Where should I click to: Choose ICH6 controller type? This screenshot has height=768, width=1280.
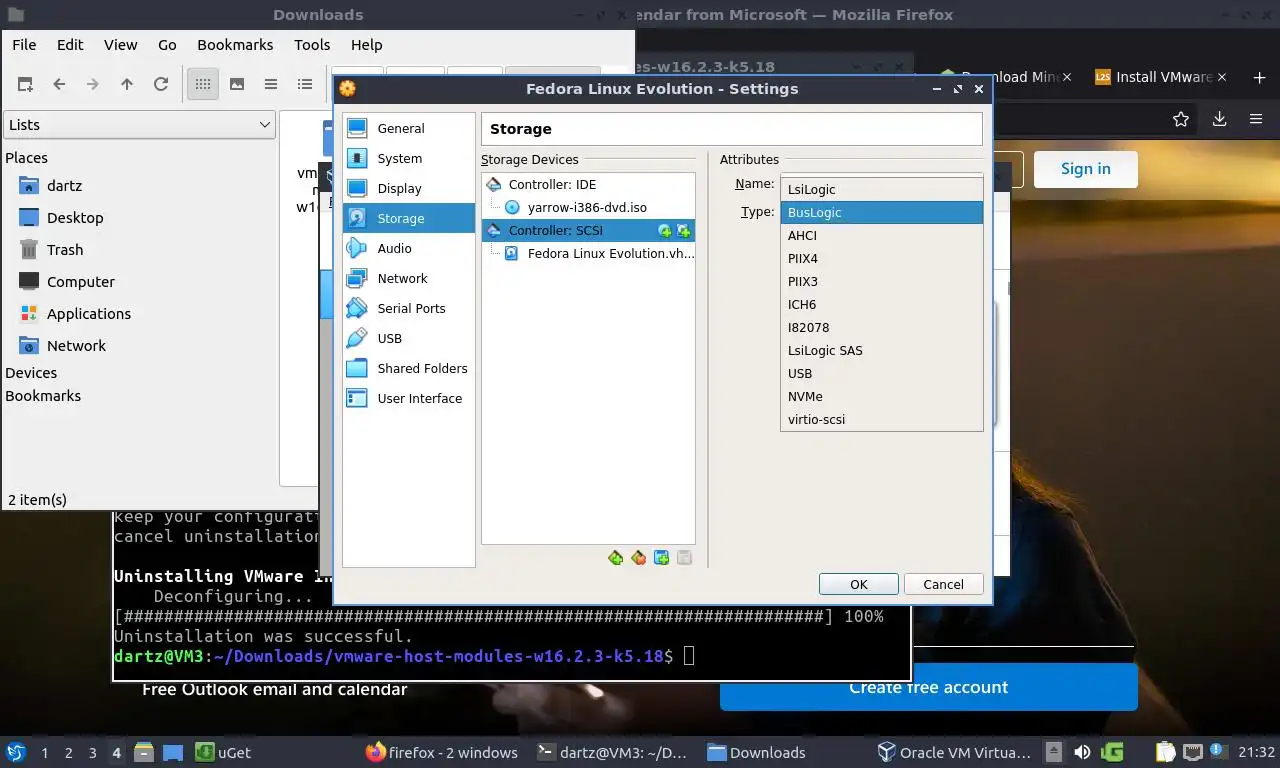882,304
